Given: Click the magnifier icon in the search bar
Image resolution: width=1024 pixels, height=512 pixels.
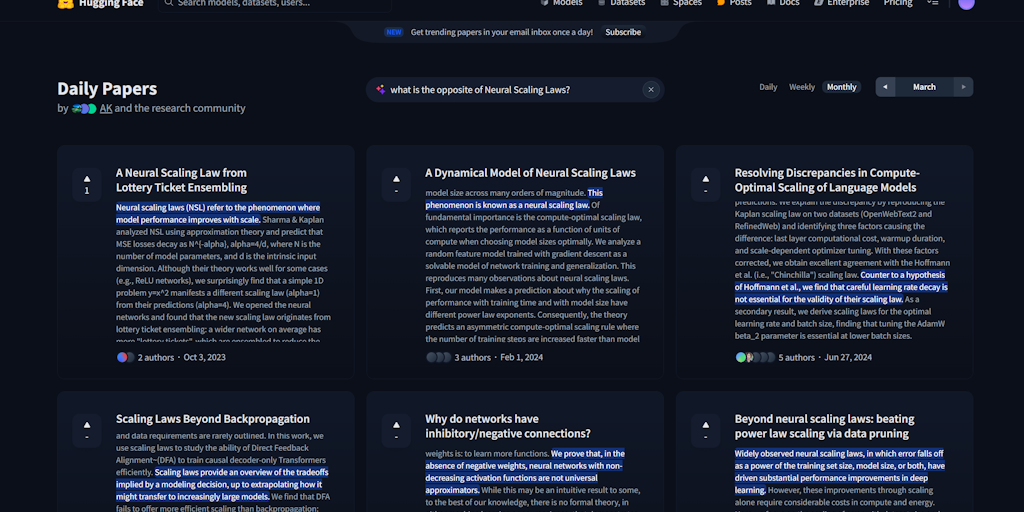Looking at the screenshot, I should pyautogui.click(x=169, y=3).
